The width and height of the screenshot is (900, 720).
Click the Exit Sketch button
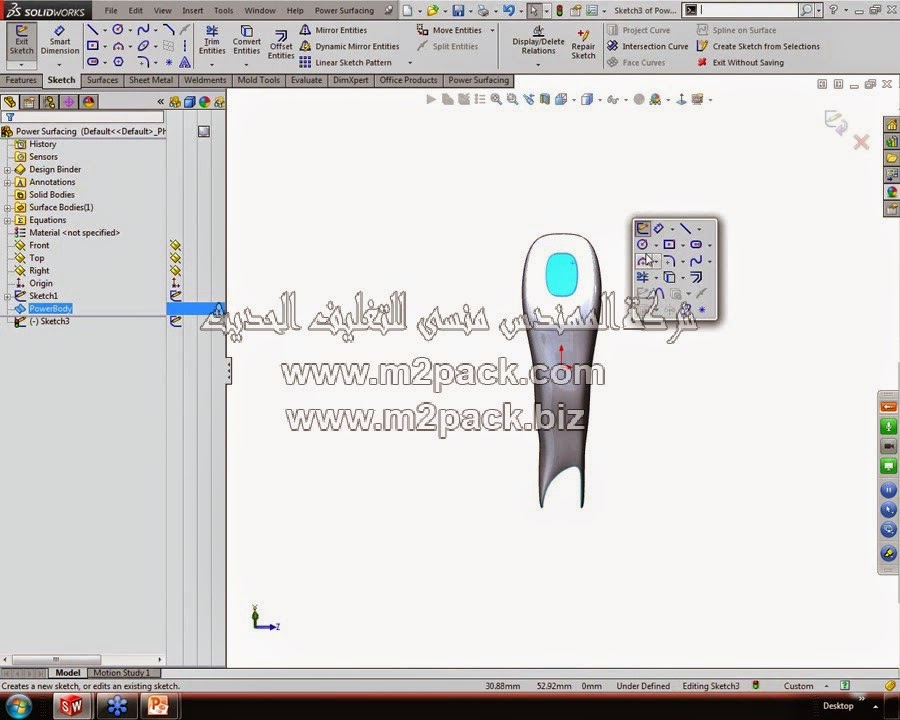[x=21, y=40]
